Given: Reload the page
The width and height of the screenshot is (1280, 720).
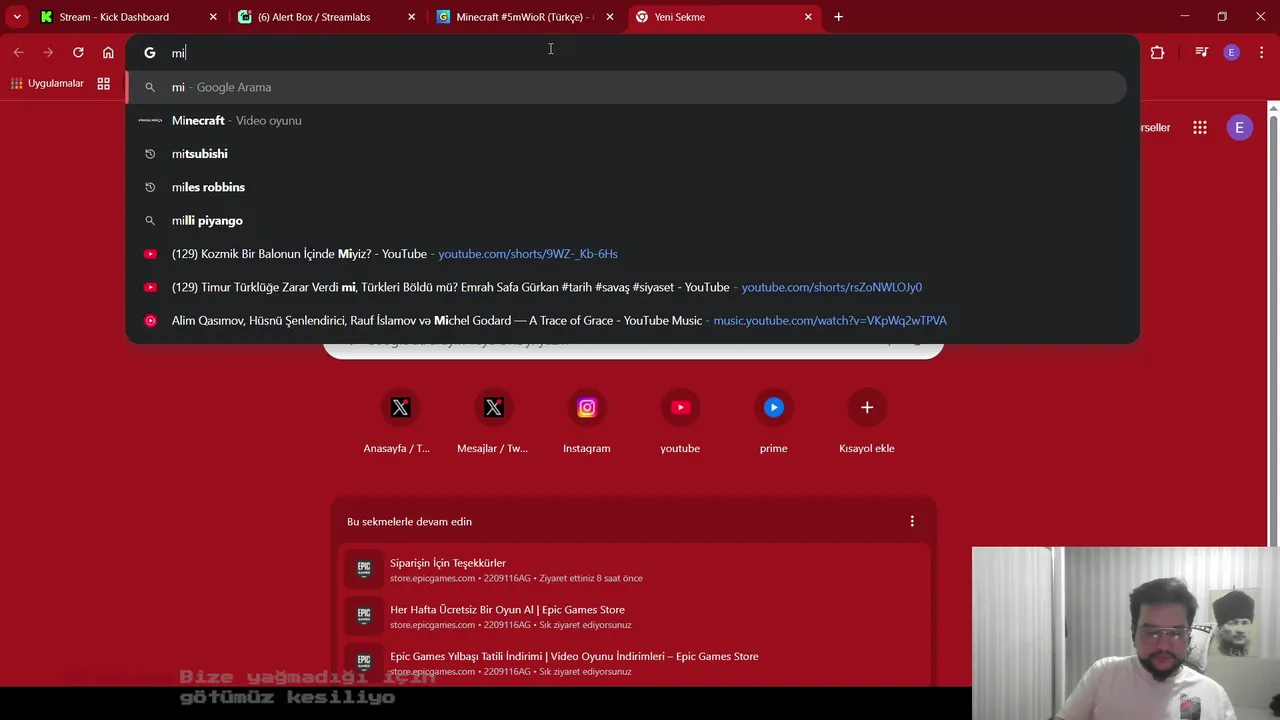Looking at the screenshot, I should coord(78,53).
